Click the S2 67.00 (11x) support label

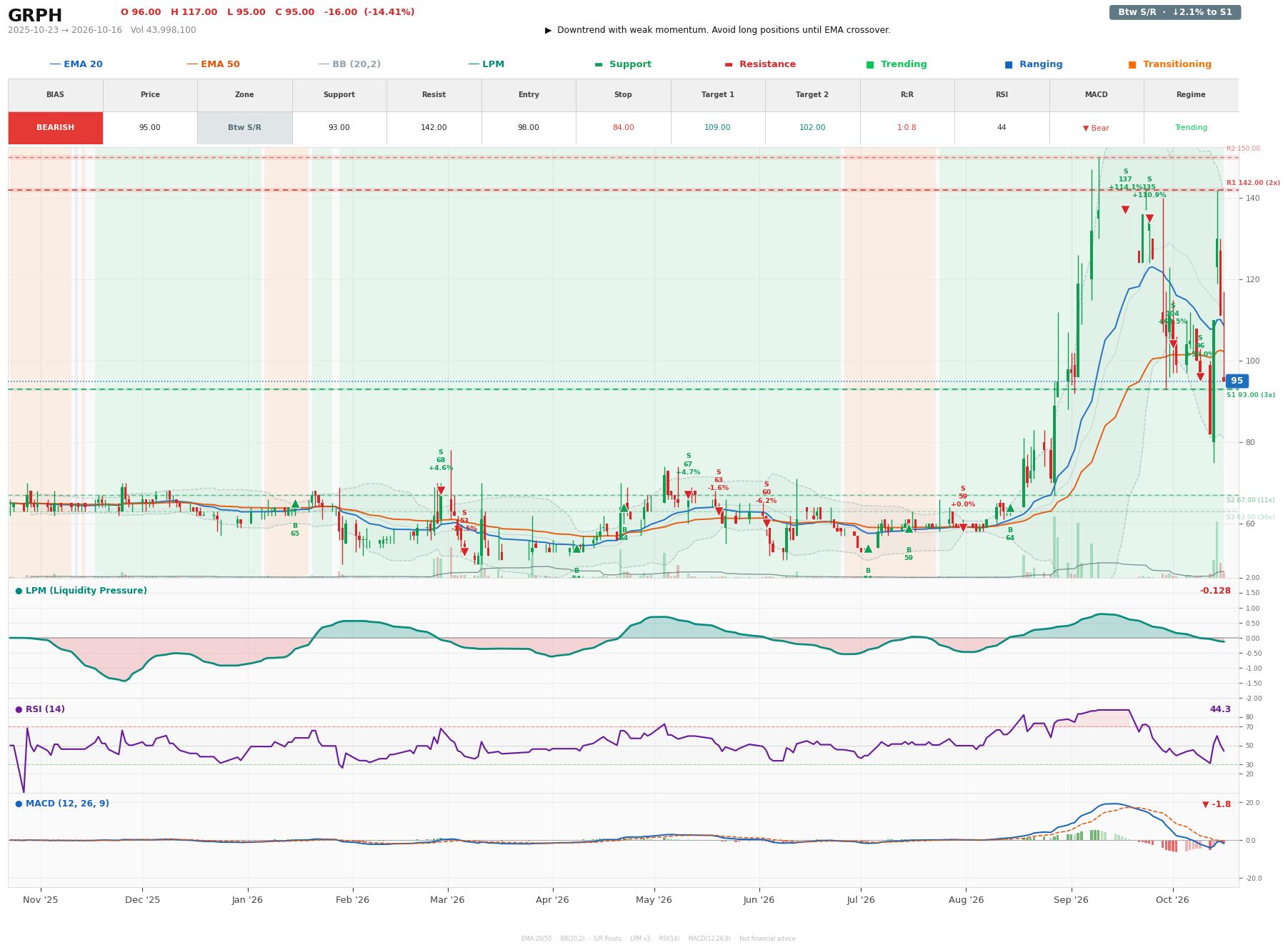point(1250,500)
